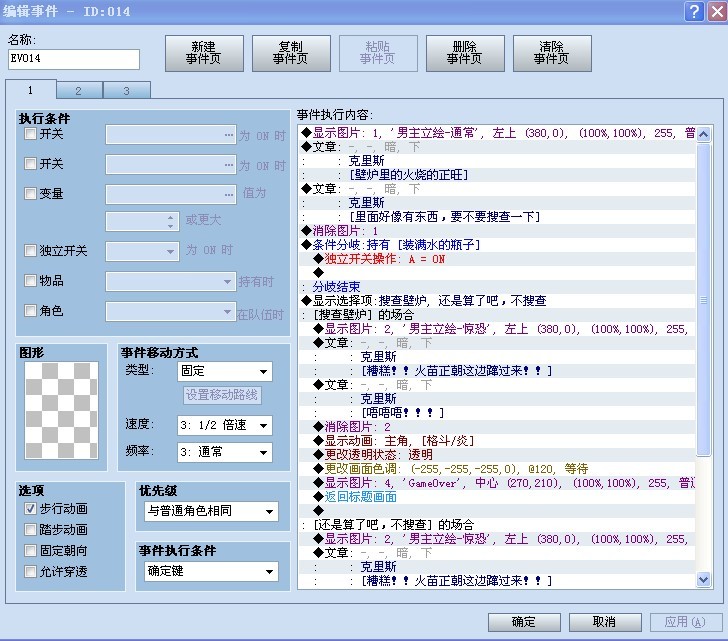
Task: Switch to event page tab 3
Action: click(127, 91)
